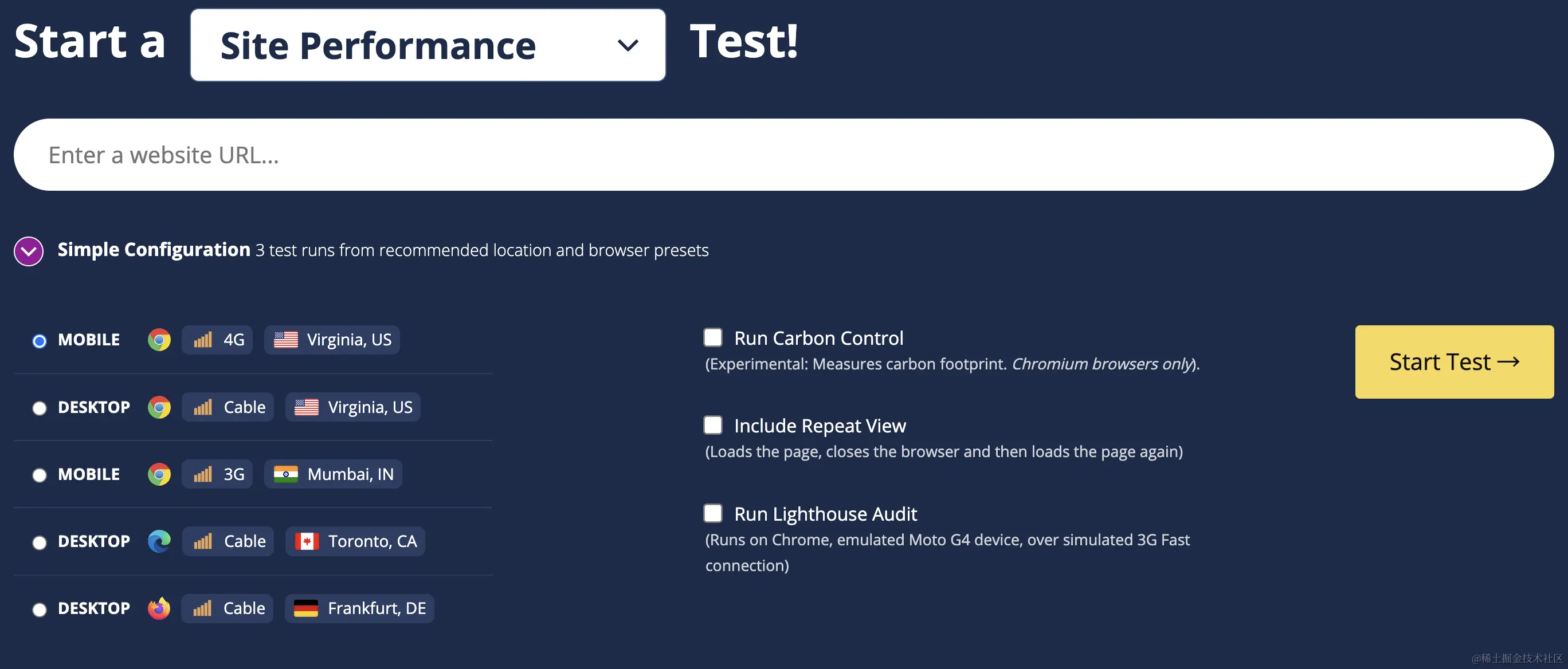Tick the Run Lighthouse Audit checkbox

pos(713,513)
